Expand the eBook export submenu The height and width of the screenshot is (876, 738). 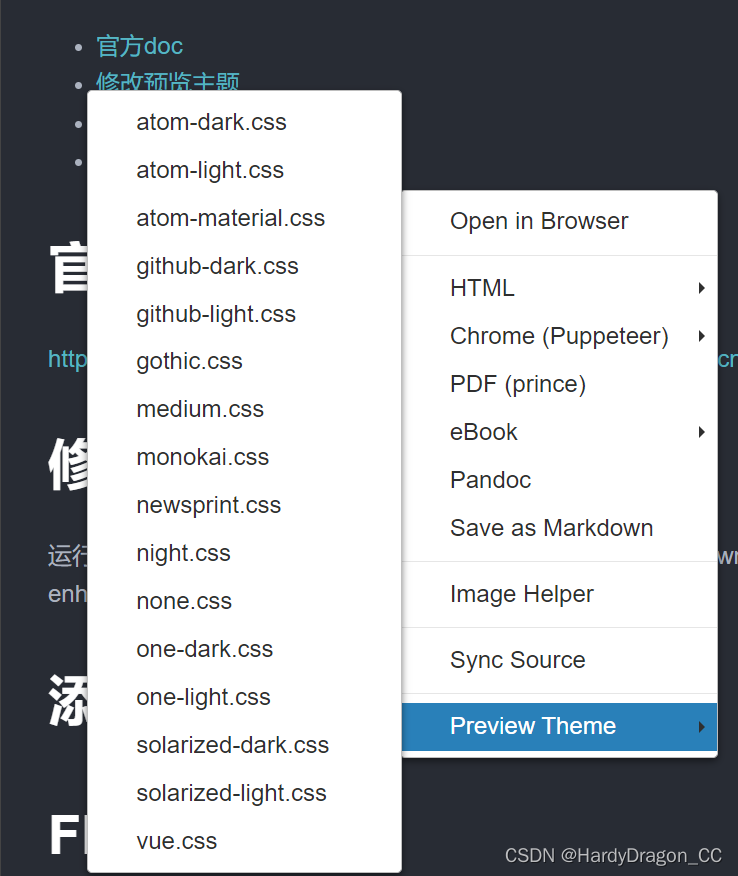tap(483, 432)
